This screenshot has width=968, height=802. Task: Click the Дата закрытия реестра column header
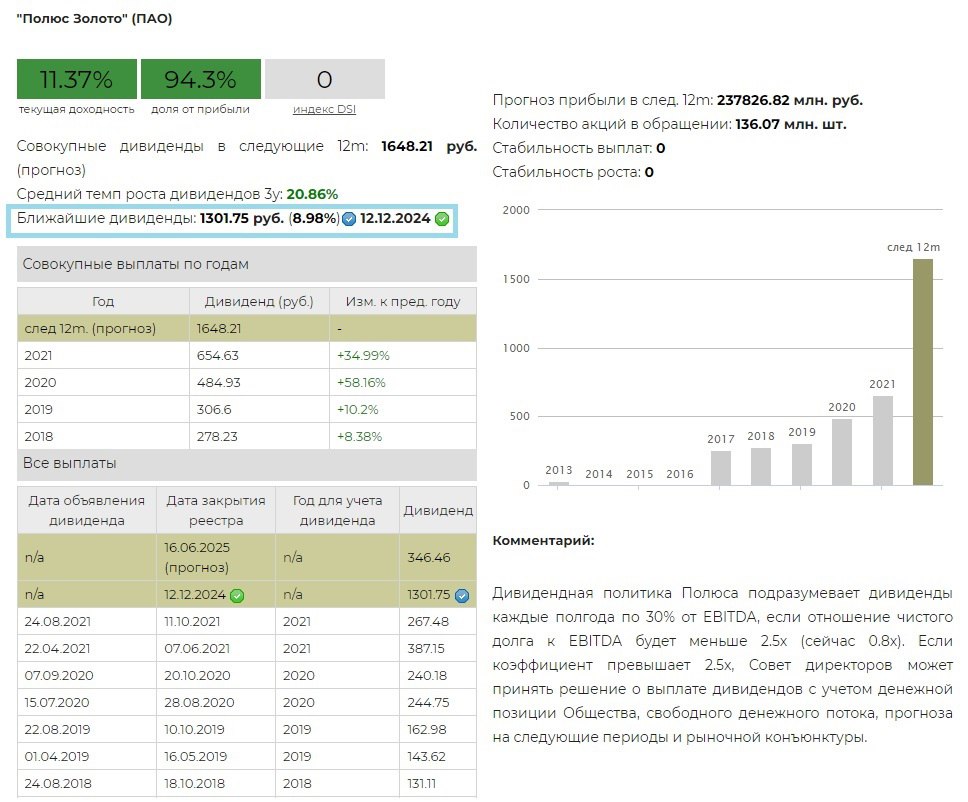[215, 510]
